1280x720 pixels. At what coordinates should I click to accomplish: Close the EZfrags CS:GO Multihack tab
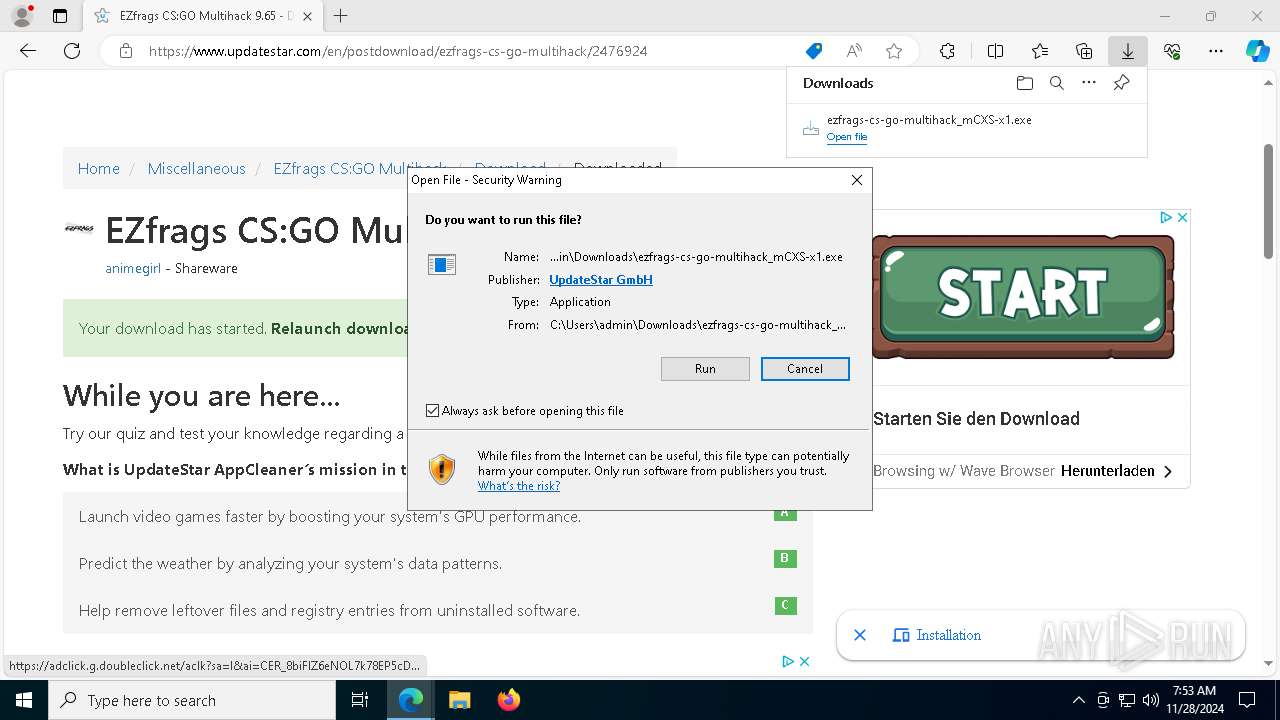[307, 16]
